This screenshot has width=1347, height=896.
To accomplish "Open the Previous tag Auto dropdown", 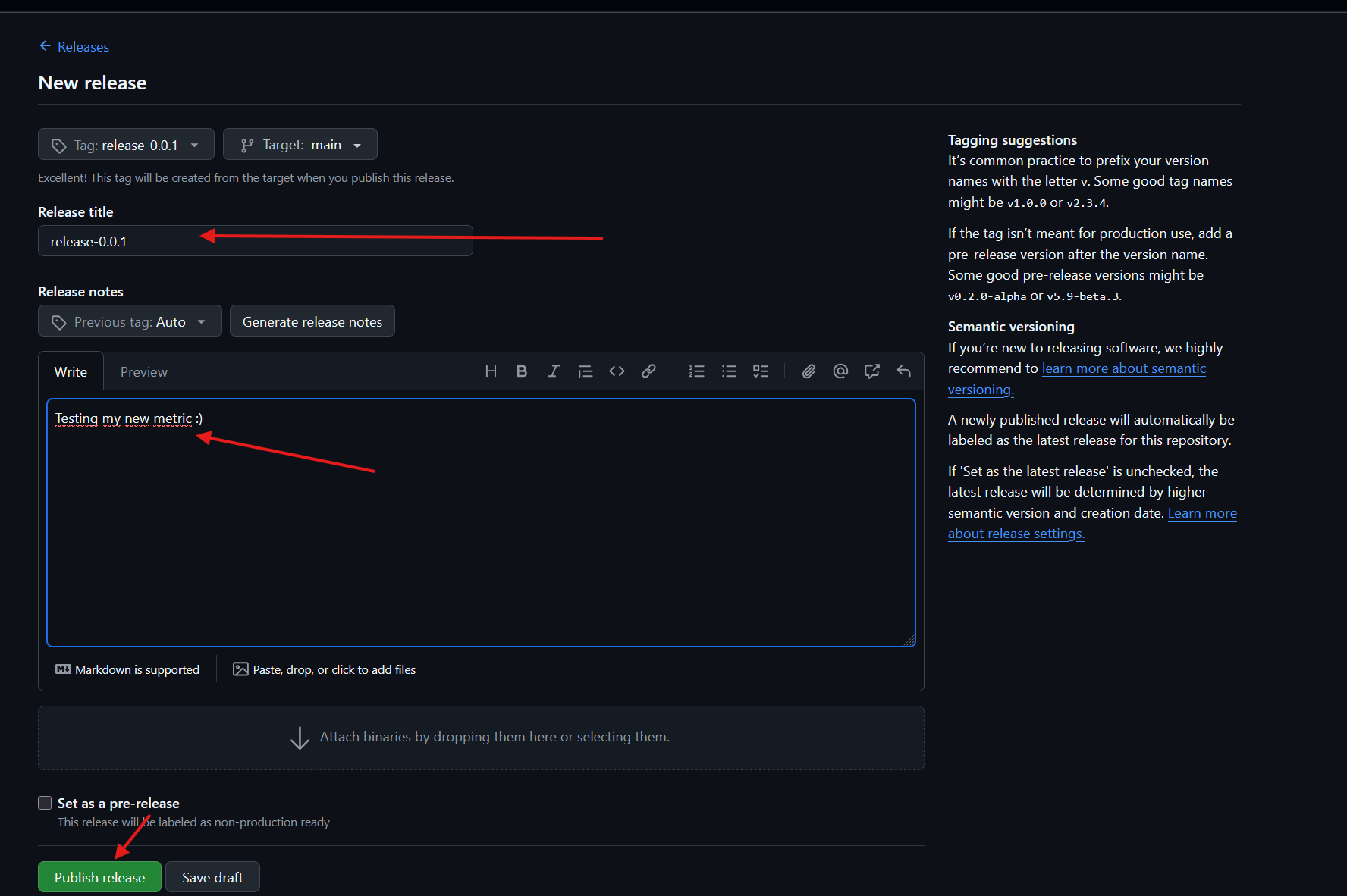I will (x=130, y=321).
